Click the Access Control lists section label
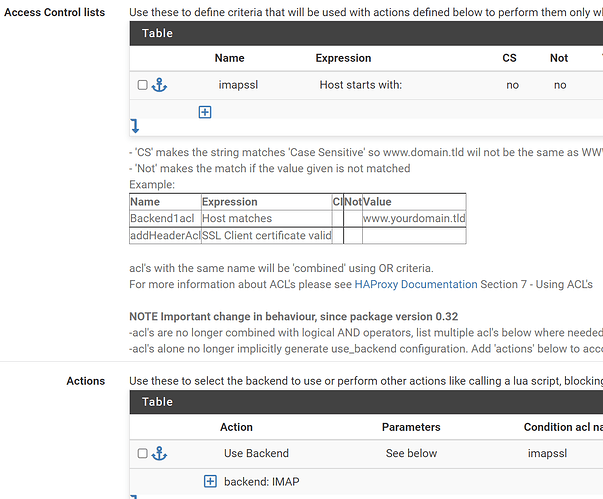This screenshot has height=499, width=603. (55, 12)
